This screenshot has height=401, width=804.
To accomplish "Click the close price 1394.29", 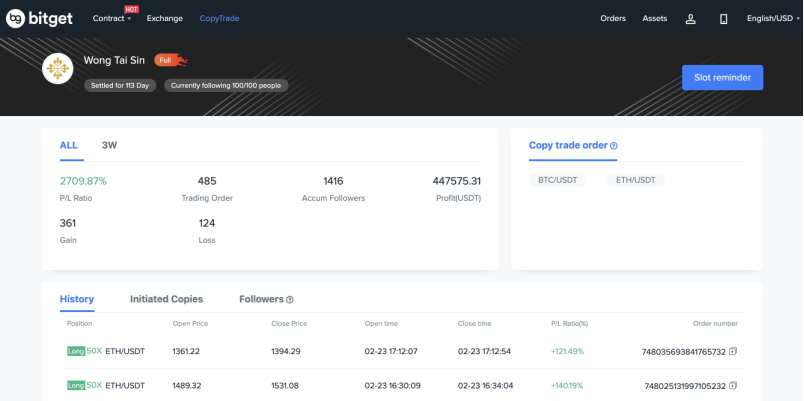I will [286, 351].
